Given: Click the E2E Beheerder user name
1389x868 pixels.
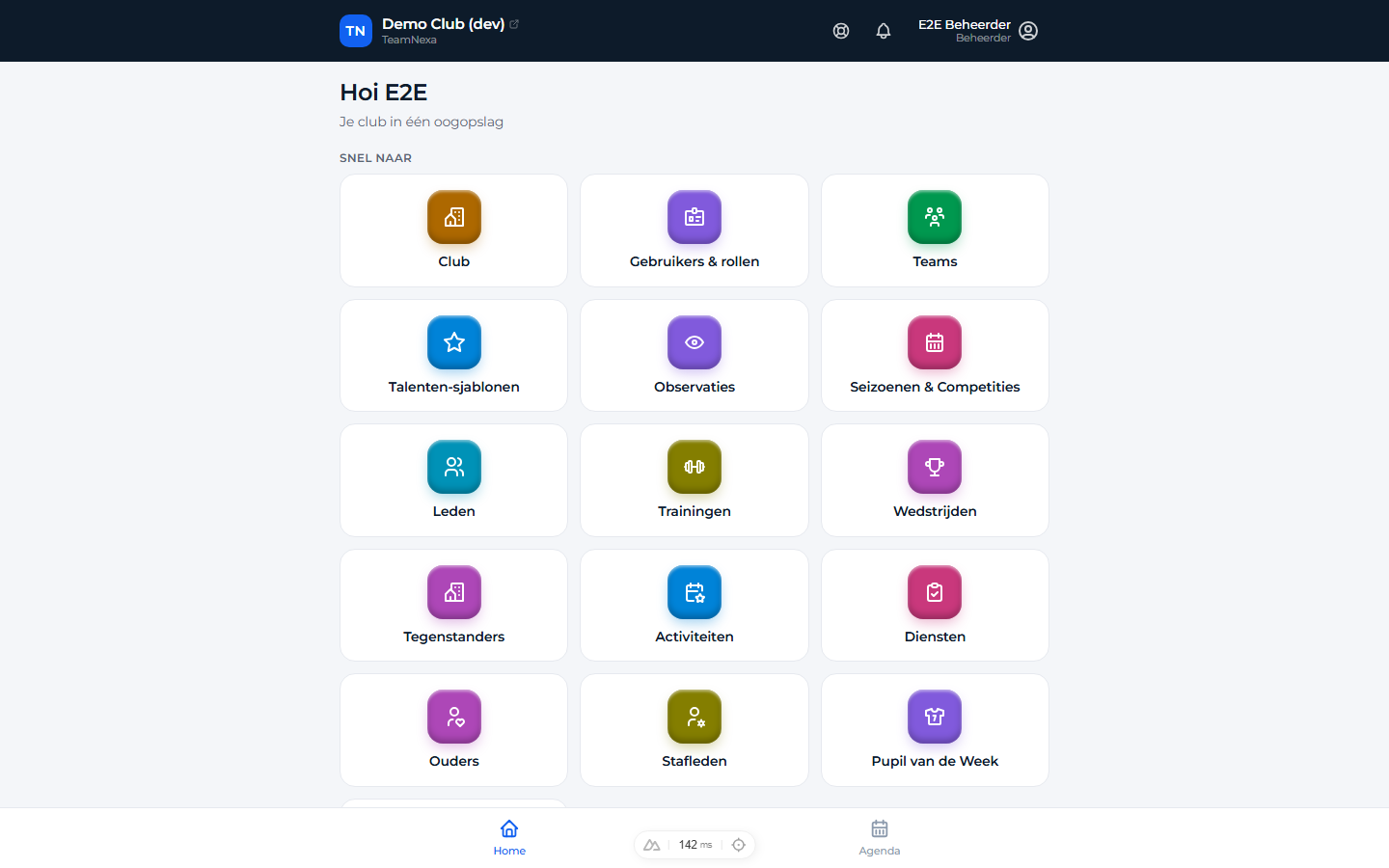Looking at the screenshot, I should tap(965, 24).
